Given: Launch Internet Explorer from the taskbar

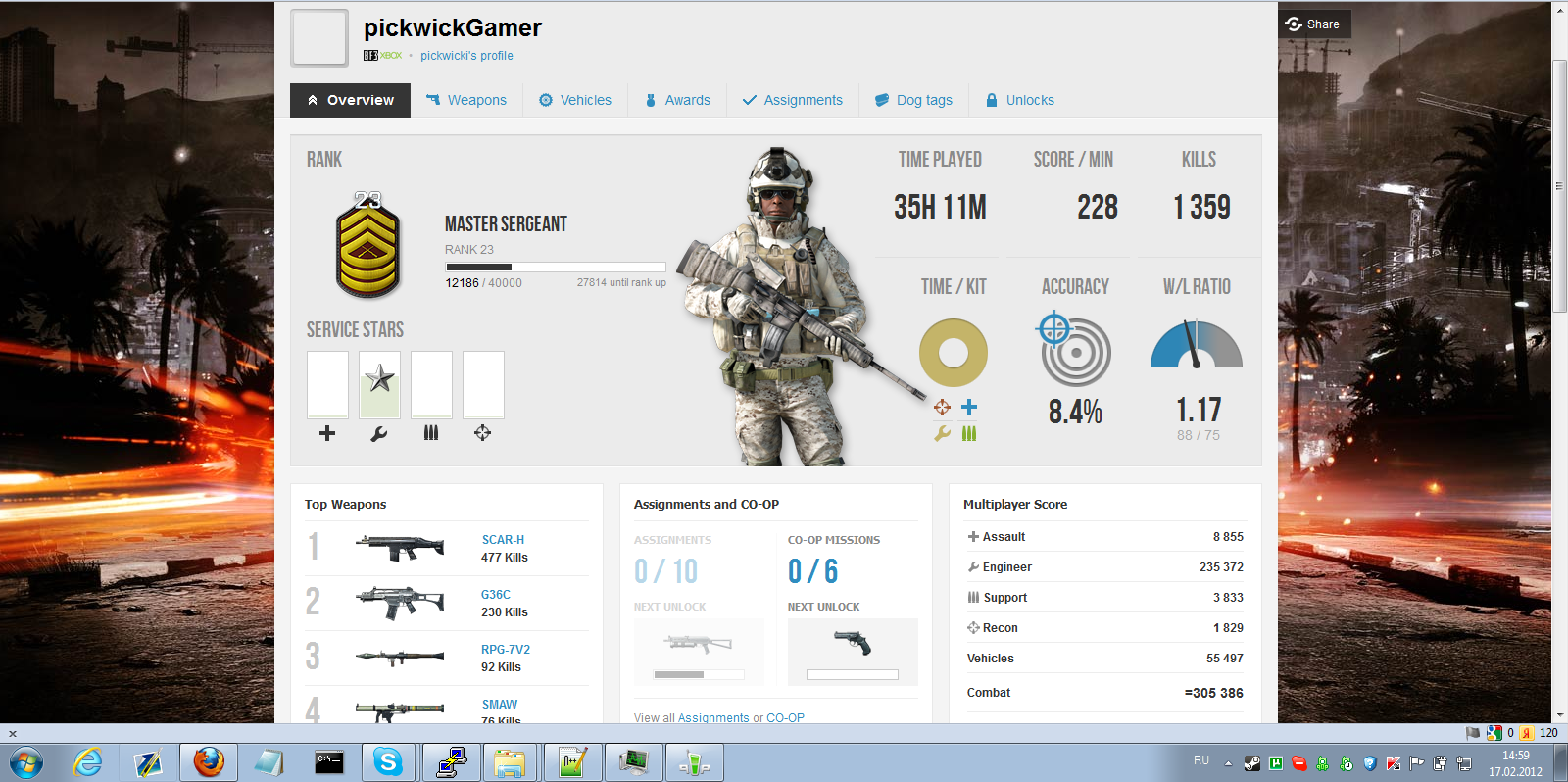Looking at the screenshot, I should tap(88, 761).
